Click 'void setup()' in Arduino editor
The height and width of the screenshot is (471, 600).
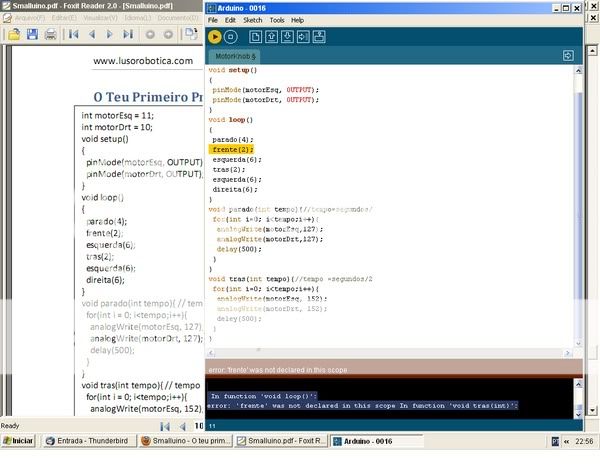233,70
